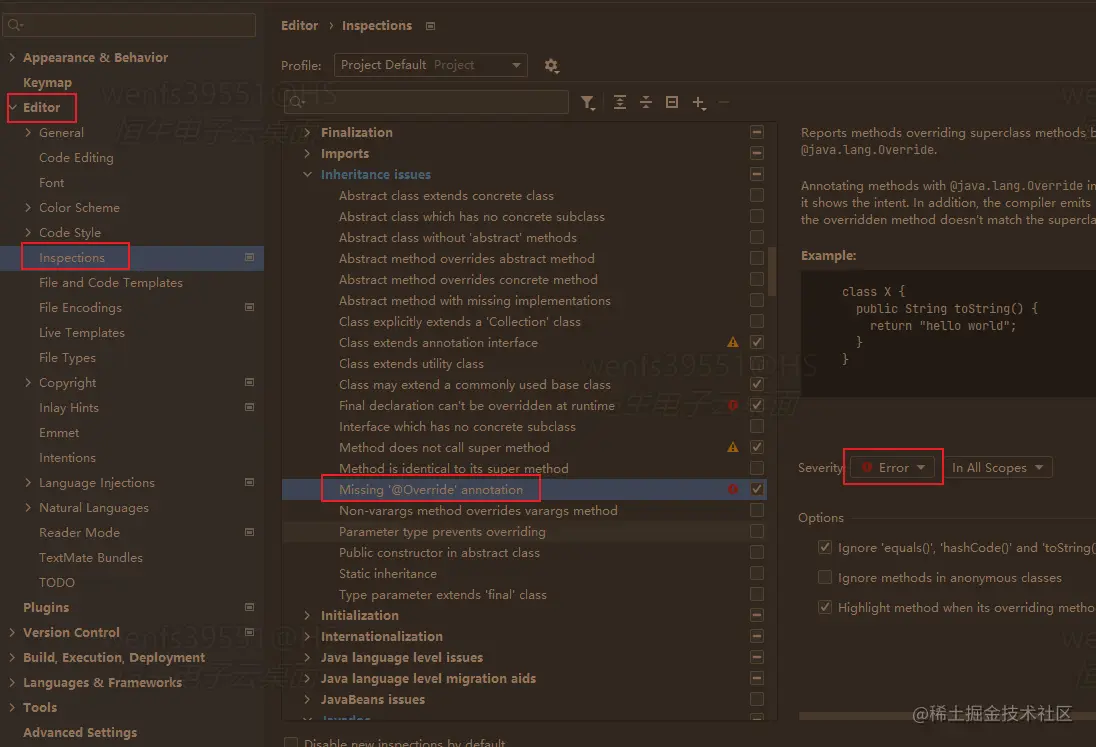Open Code Editing settings
1096x747 pixels.
pyautogui.click(x=76, y=158)
